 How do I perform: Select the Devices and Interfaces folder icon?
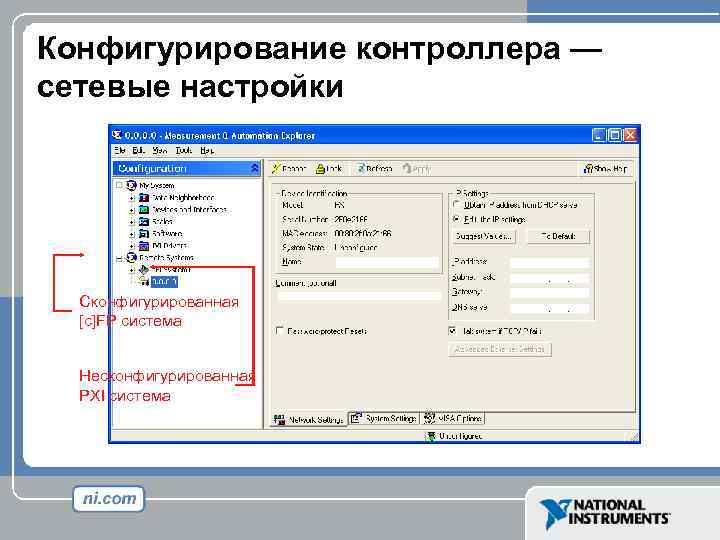[x=144, y=209]
